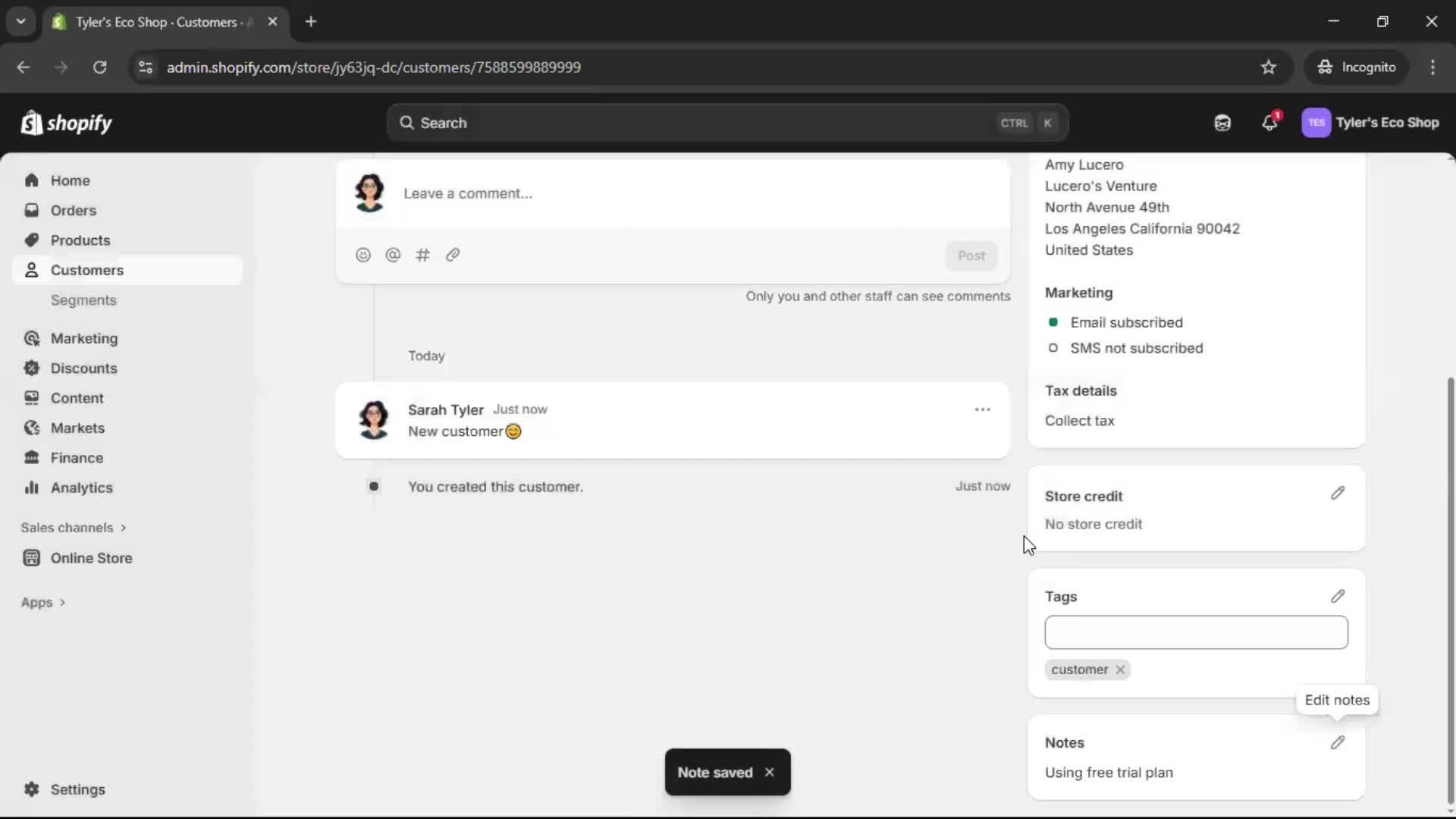
Task: Insert an emoji into the comment
Action: (x=362, y=255)
